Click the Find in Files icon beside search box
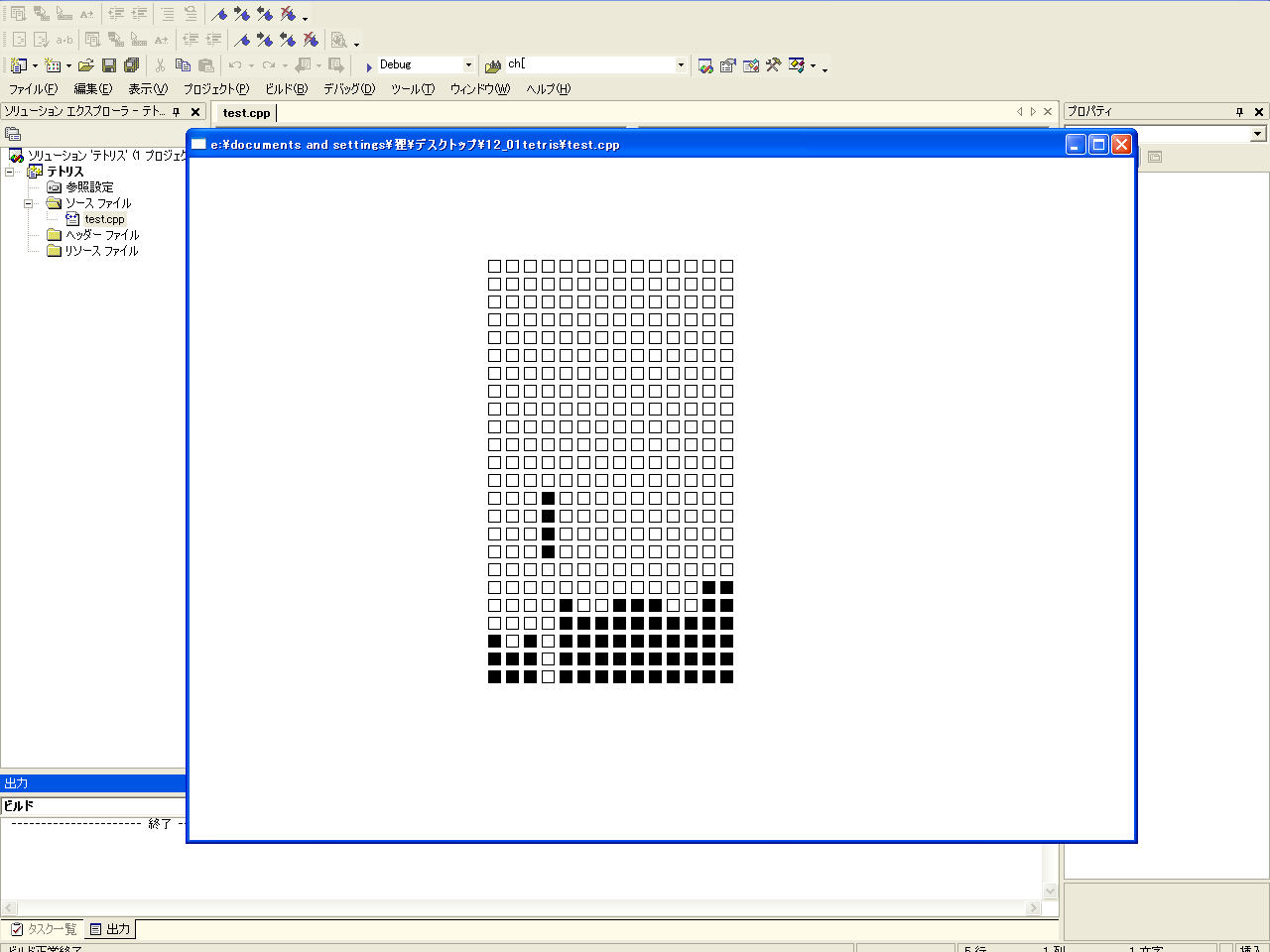Viewport: 1270px width, 952px height. (x=493, y=65)
